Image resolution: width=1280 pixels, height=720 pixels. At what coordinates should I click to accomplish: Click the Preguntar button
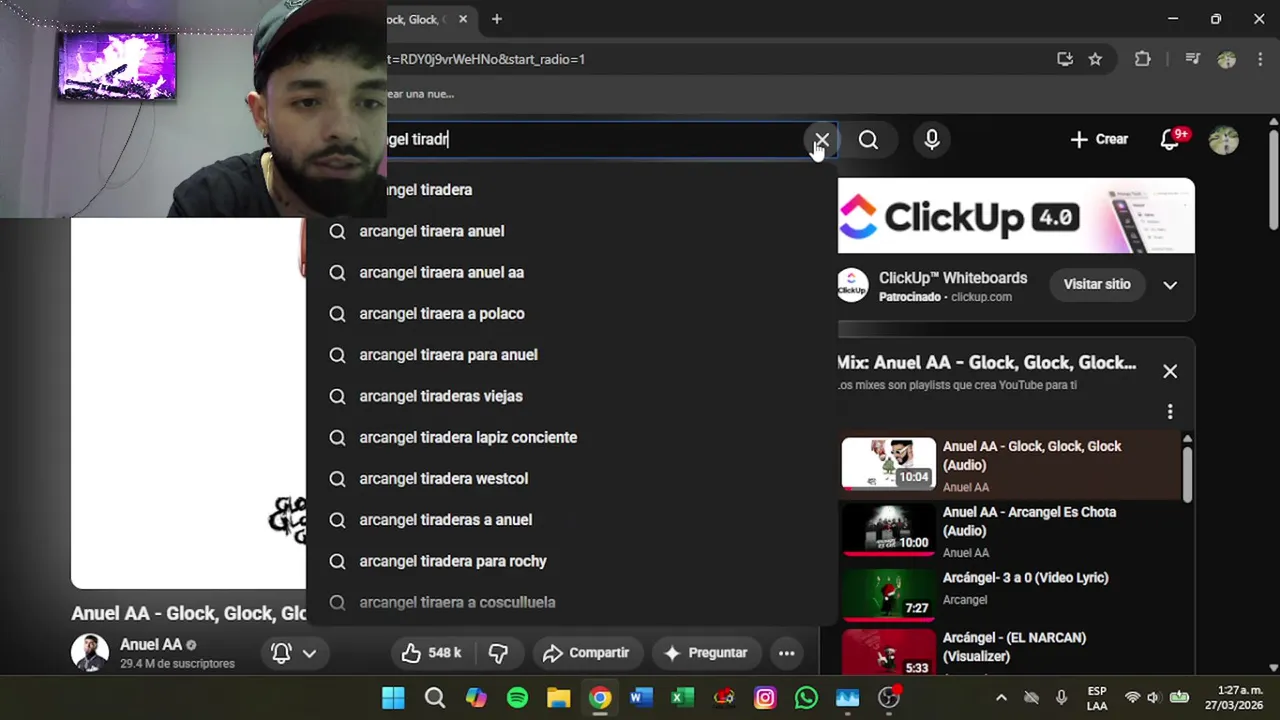(705, 653)
